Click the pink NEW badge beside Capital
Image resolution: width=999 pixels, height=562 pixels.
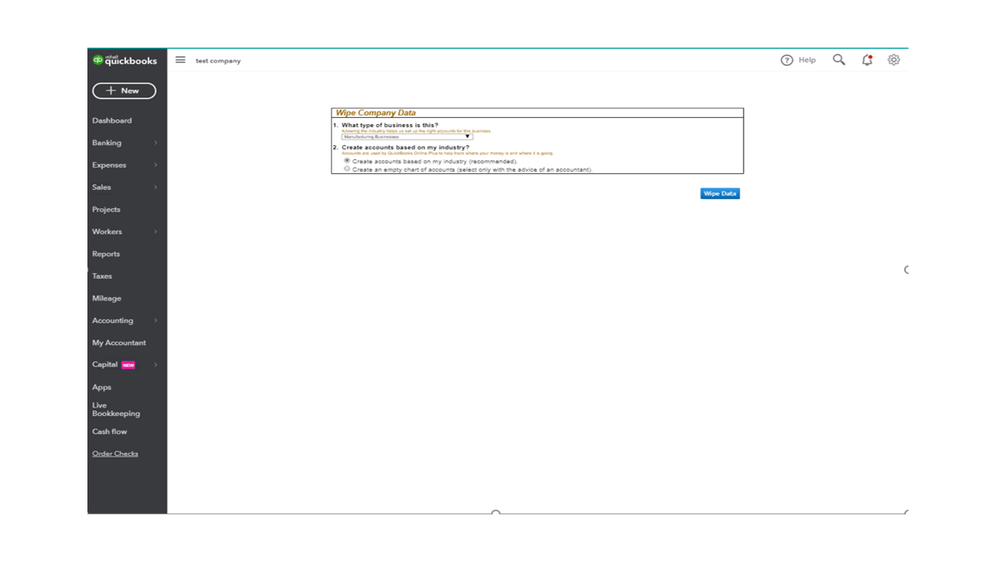(x=128, y=365)
